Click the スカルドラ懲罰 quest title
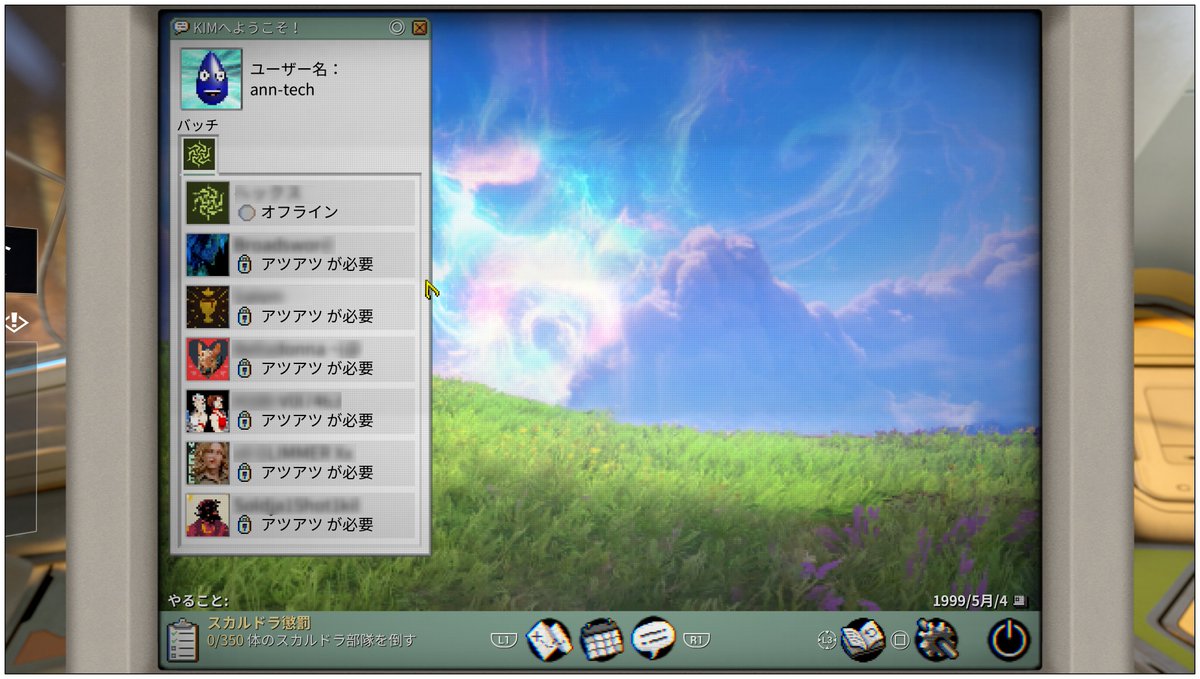Image resolution: width=1200 pixels, height=679 pixels. pos(260,623)
